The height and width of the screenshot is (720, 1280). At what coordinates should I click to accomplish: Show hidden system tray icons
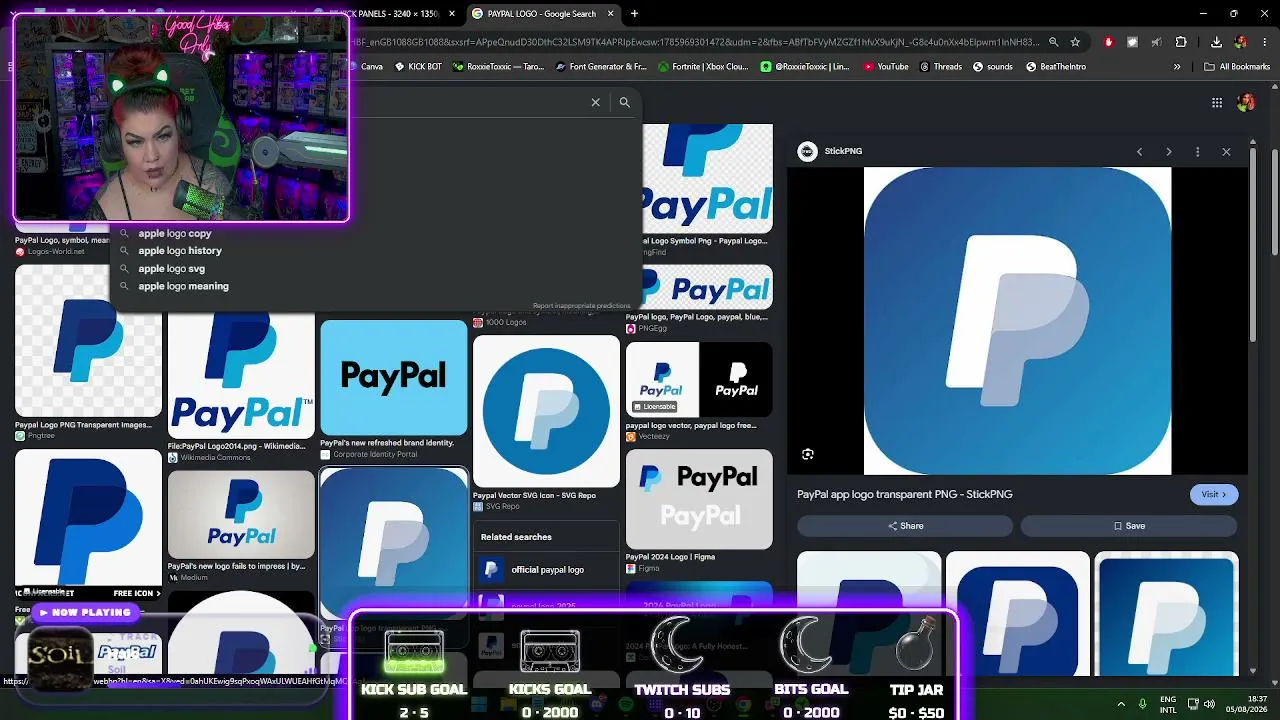[x=1121, y=704]
